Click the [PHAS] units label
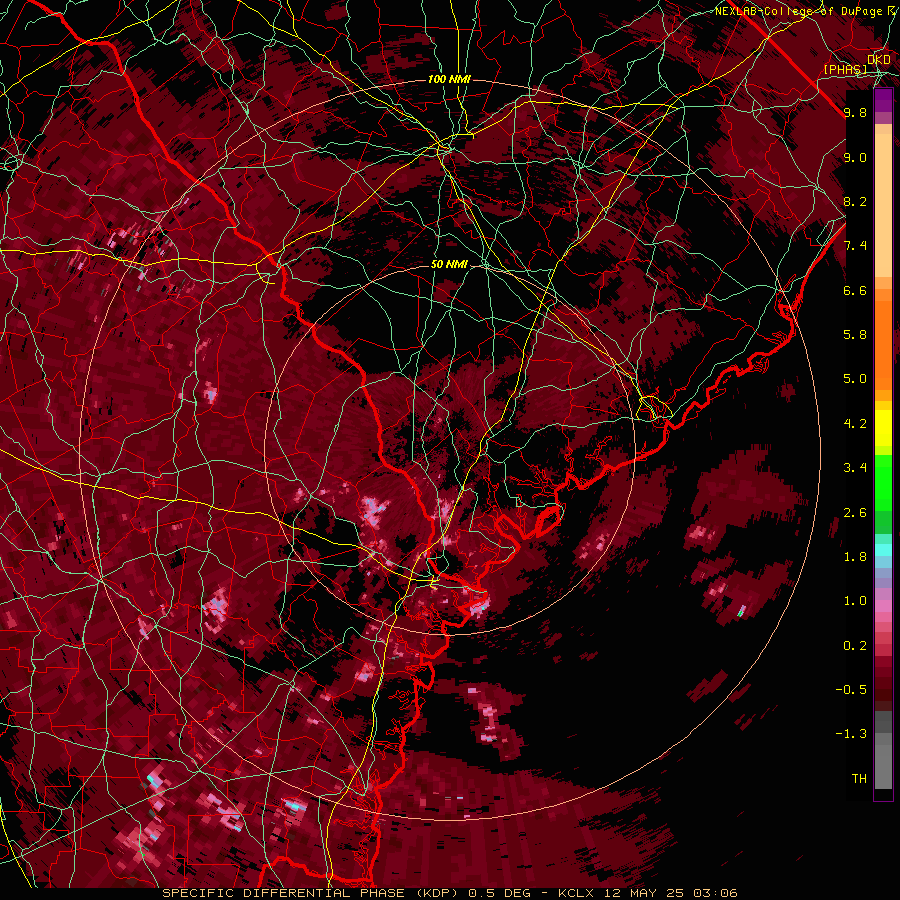This screenshot has height=900, width=900. tap(846, 69)
